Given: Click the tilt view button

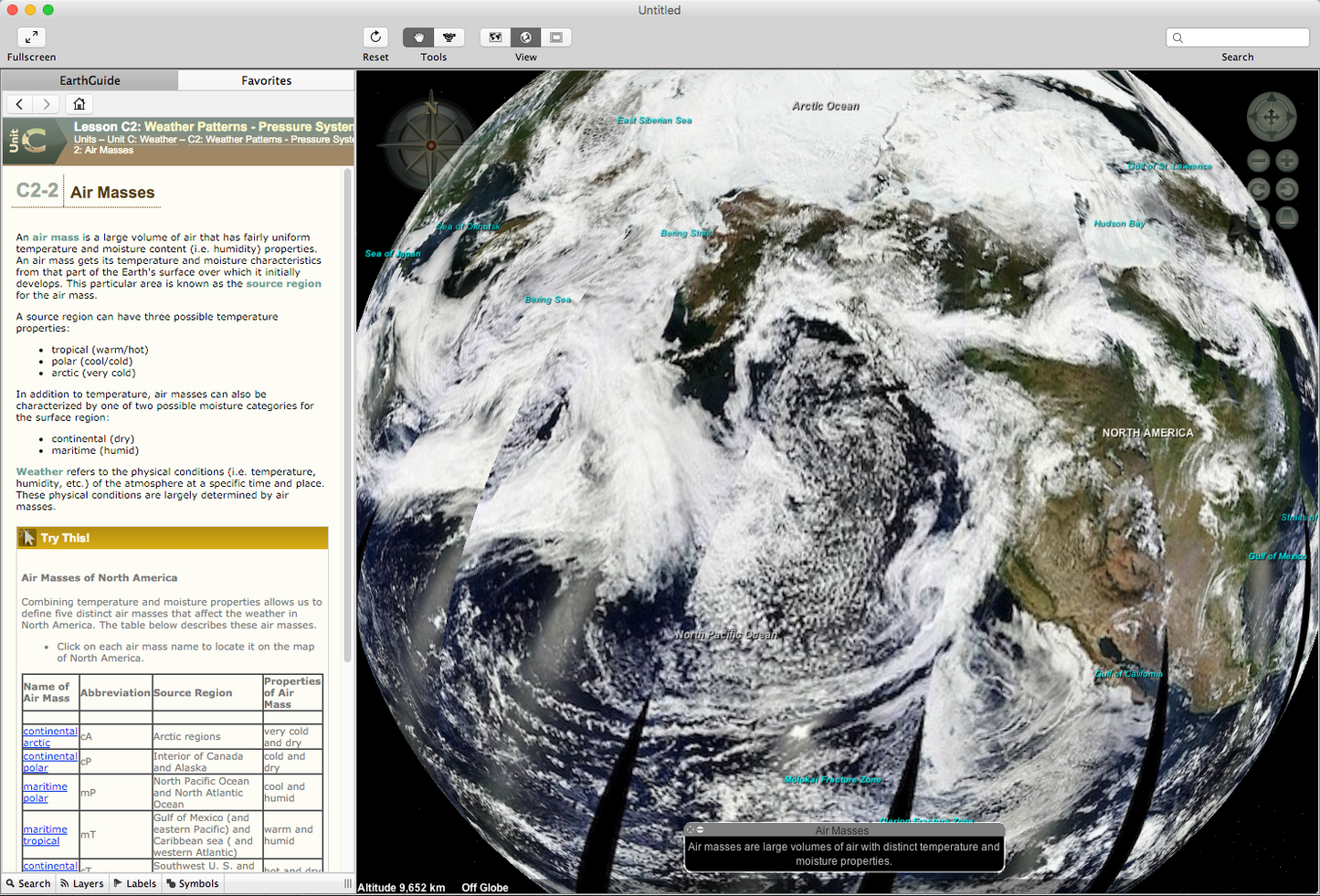Looking at the screenshot, I should (1286, 217).
